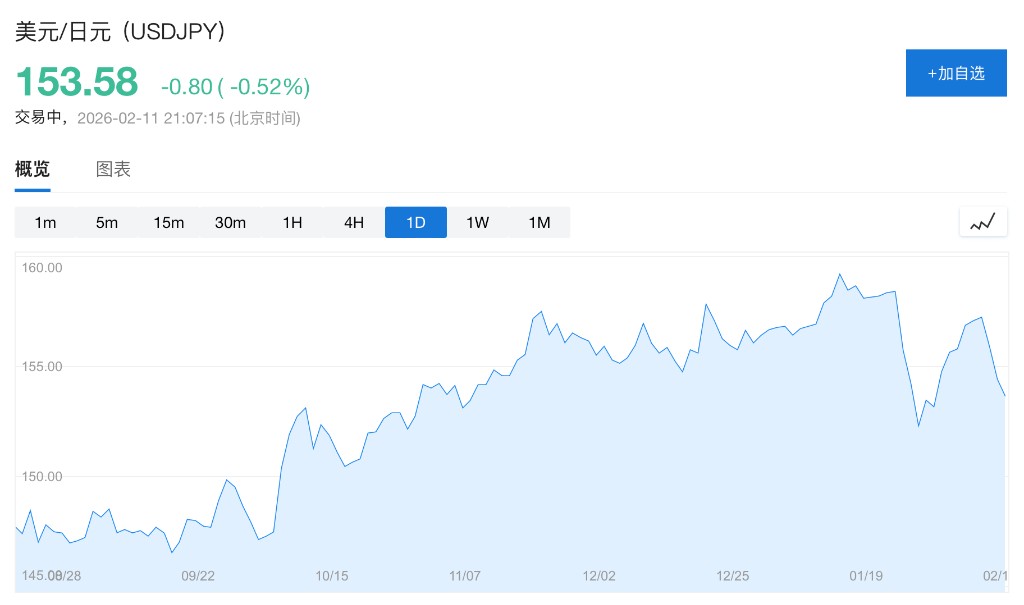The width and height of the screenshot is (1024, 605).
Task: Click the -0.80 (-0.52%) change text
Action: pos(235,87)
